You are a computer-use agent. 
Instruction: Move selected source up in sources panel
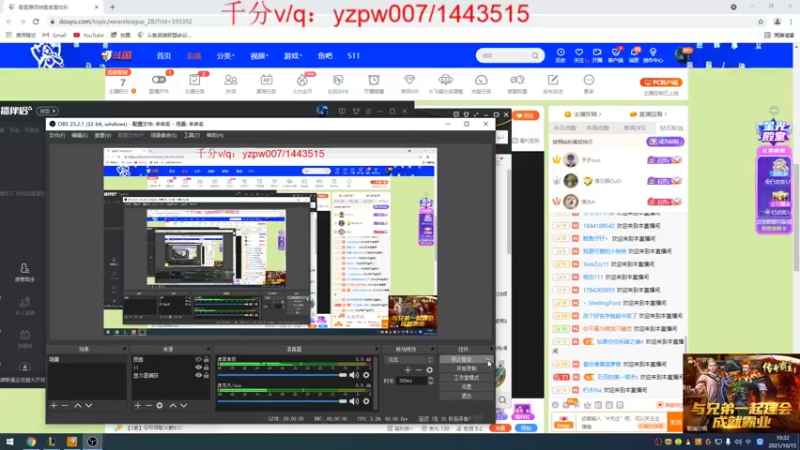(172, 406)
